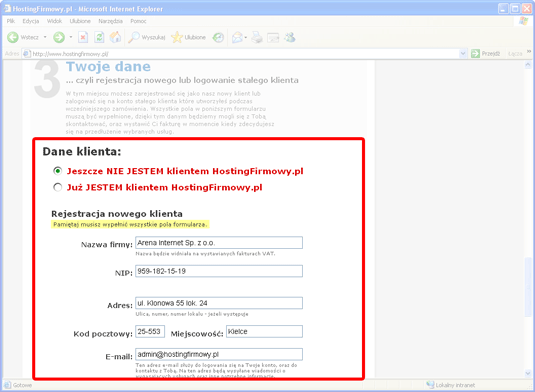
Task: Click the Rejestracja nowego klienta heading
Action: pos(117,214)
